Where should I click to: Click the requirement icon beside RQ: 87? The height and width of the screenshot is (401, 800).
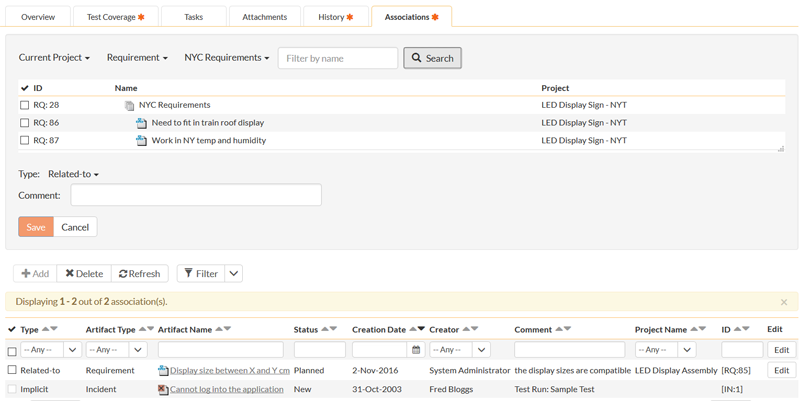(x=141, y=141)
